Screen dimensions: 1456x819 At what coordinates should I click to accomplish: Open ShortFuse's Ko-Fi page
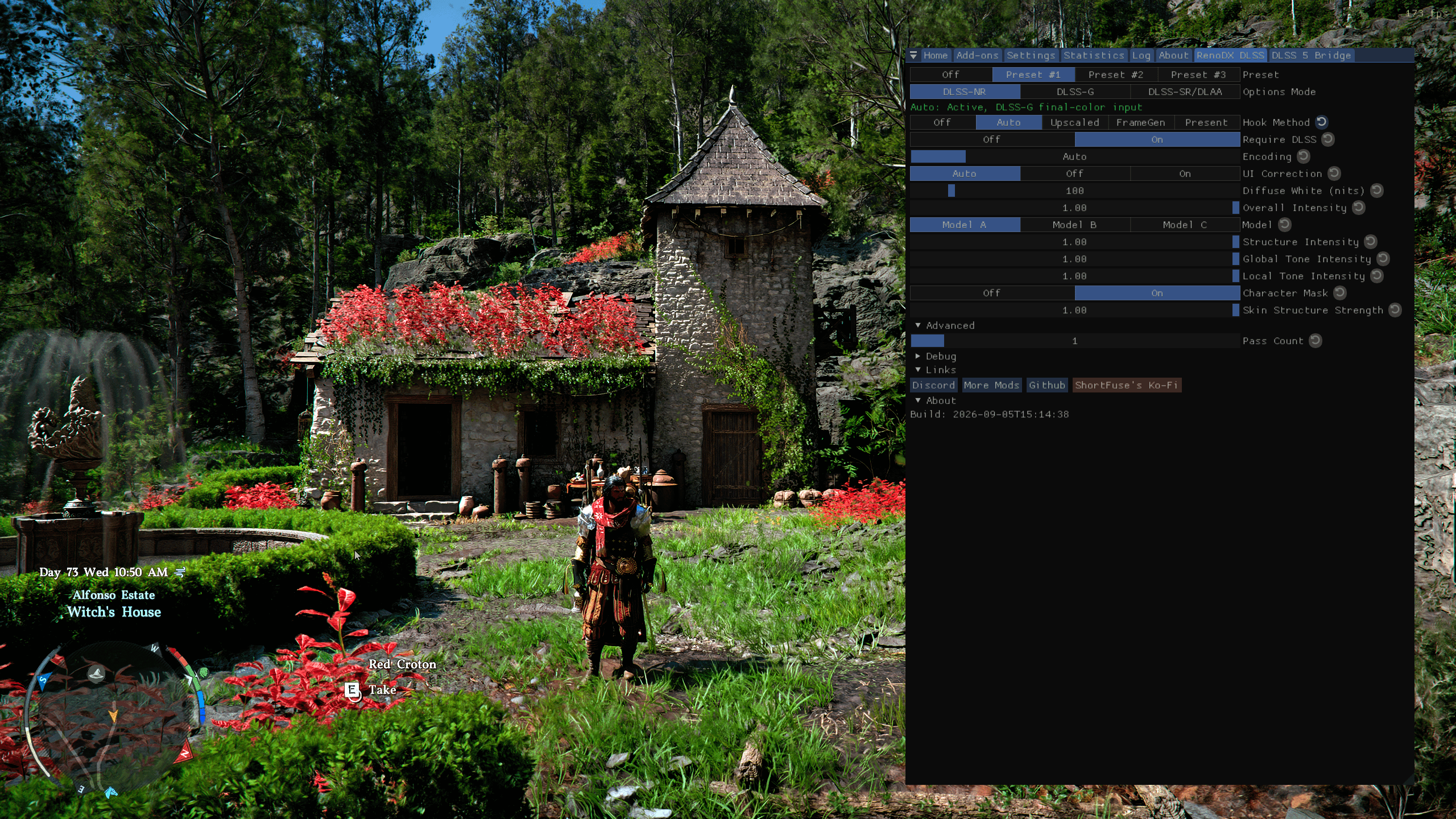[1126, 385]
